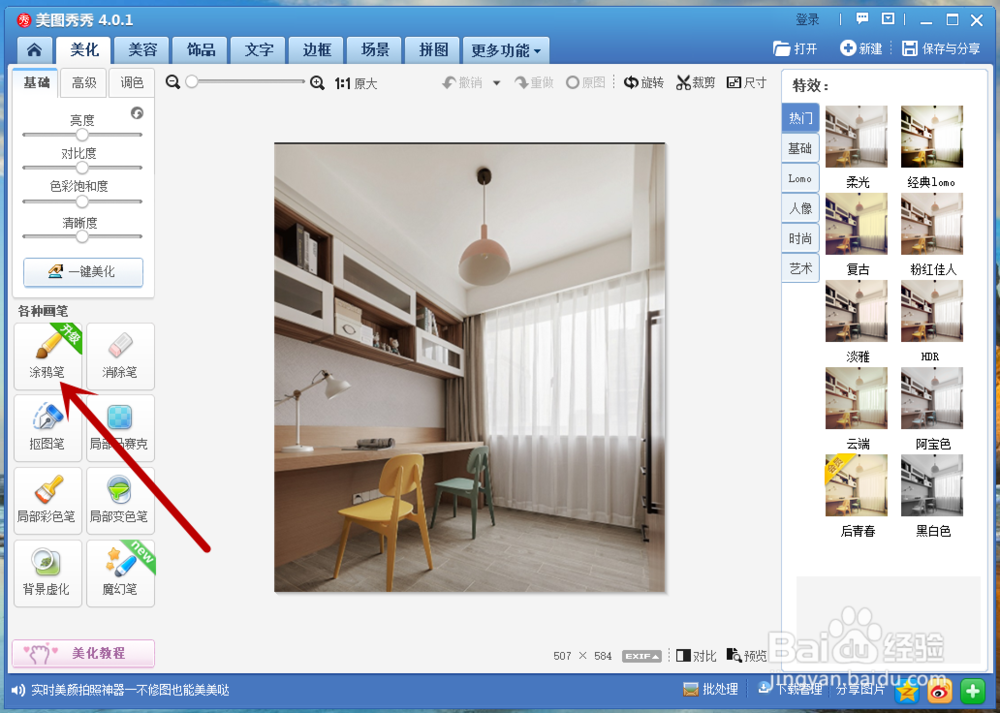Click the 旋转 rotate tool
1000x713 pixels.
pyautogui.click(x=643, y=82)
